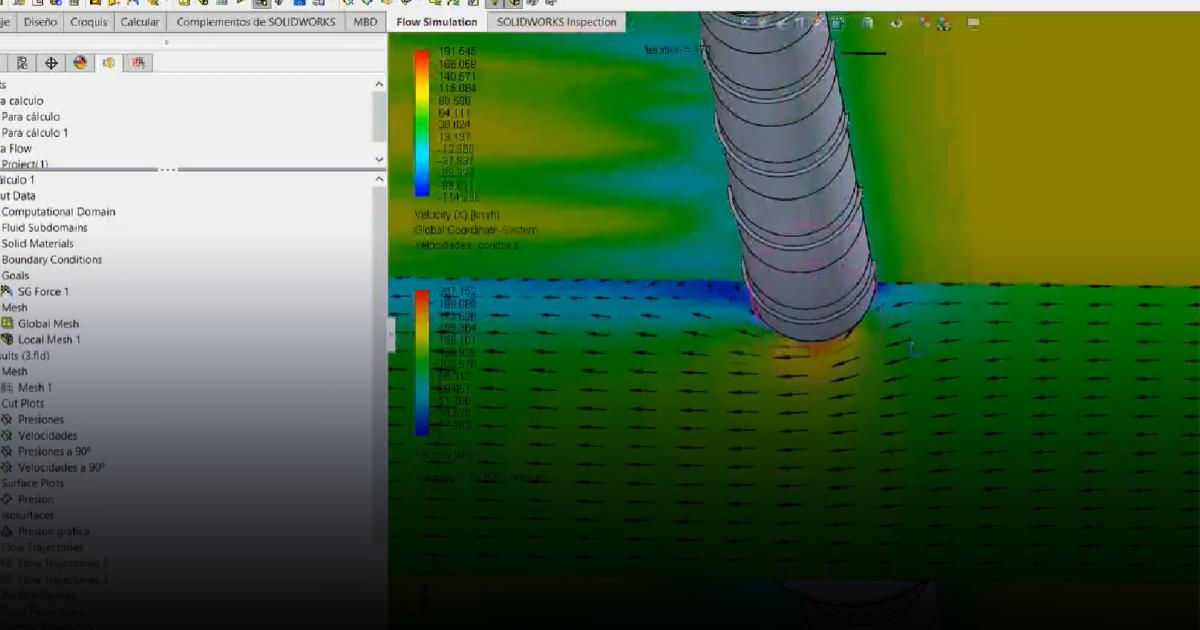This screenshot has width=1200, height=630.
Task: Select the Flow Simulation analysis tree tab
Action: click(109, 63)
